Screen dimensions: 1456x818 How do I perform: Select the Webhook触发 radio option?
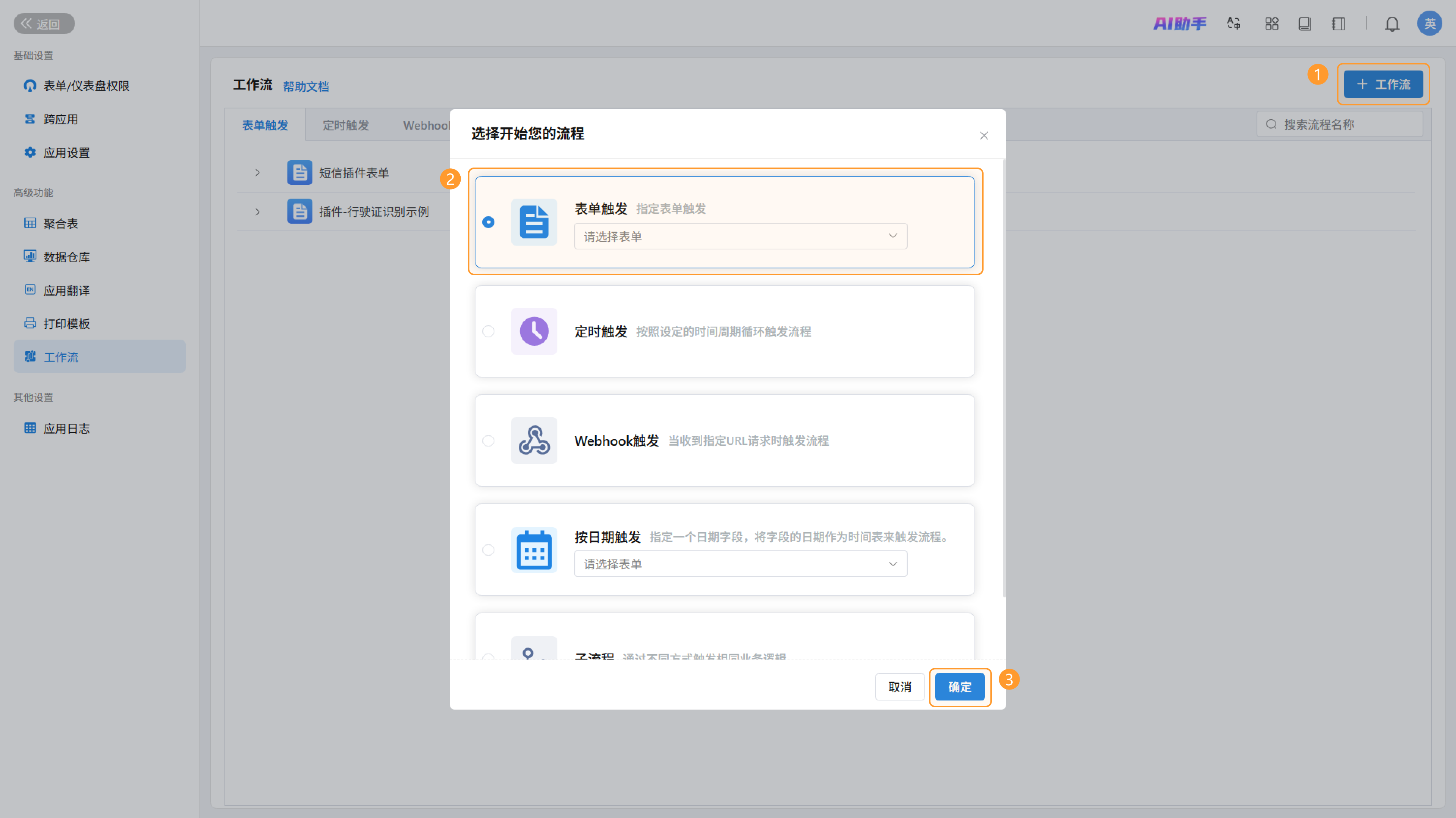488,440
